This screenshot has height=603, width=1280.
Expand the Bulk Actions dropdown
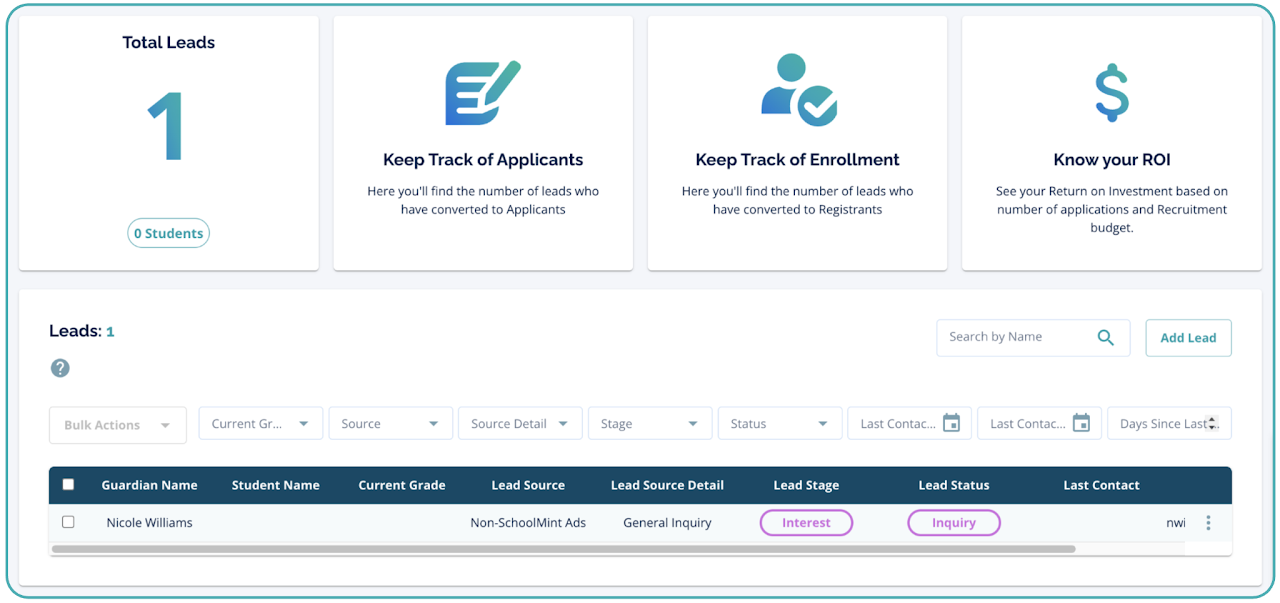[x=117, y=425]
